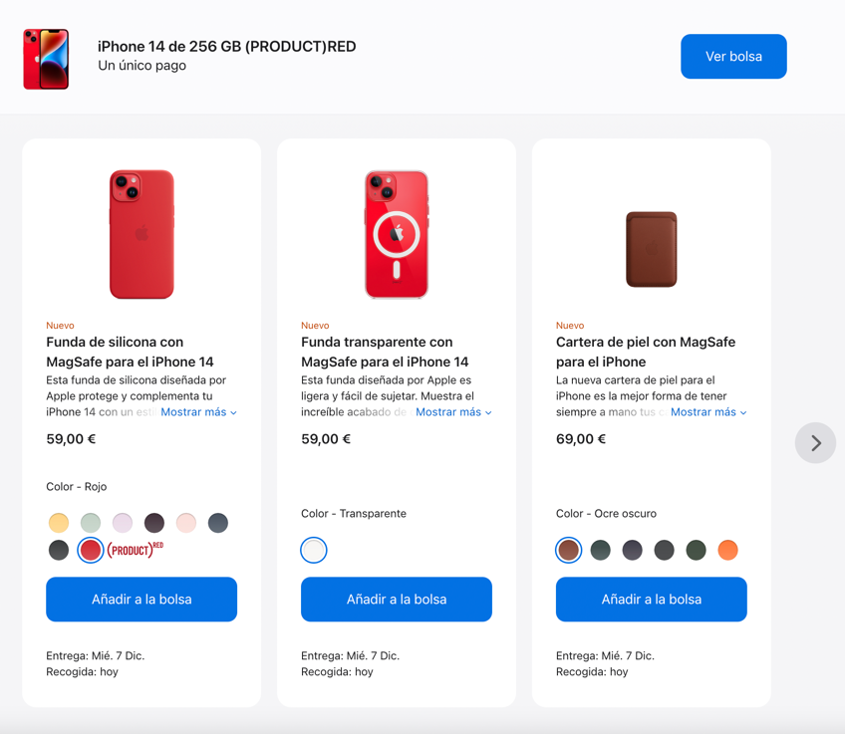The image size is (846, 734).
Task: Select the red (PRODUCT)RED case color
Action: point(91,549)
